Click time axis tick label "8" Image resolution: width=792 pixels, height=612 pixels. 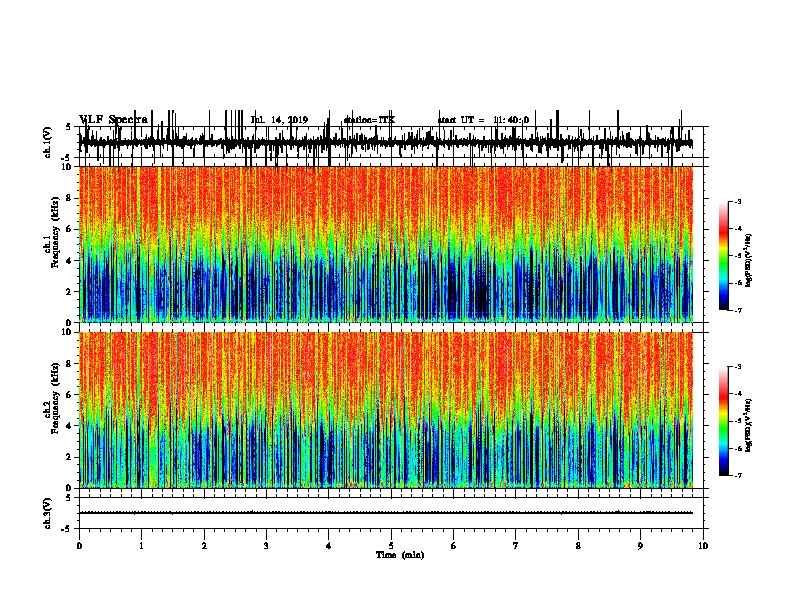pyautogui.click(x=578, y=546)
